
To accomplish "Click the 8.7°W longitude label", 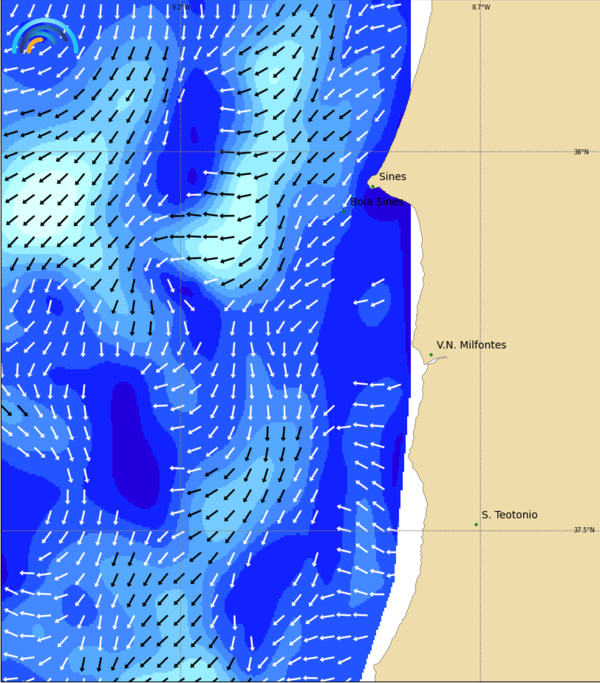I will pos(481,7).
